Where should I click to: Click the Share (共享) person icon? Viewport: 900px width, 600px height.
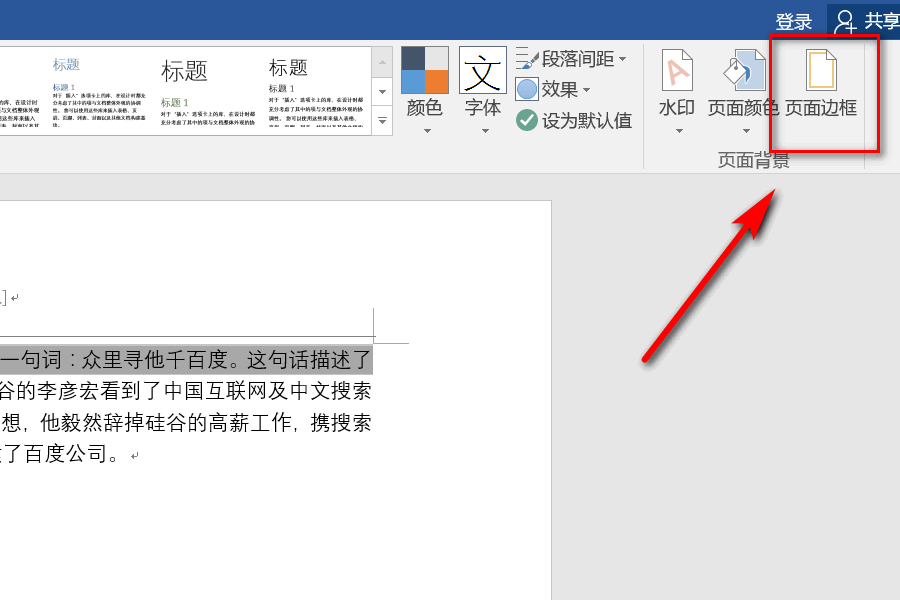[844, 21]
